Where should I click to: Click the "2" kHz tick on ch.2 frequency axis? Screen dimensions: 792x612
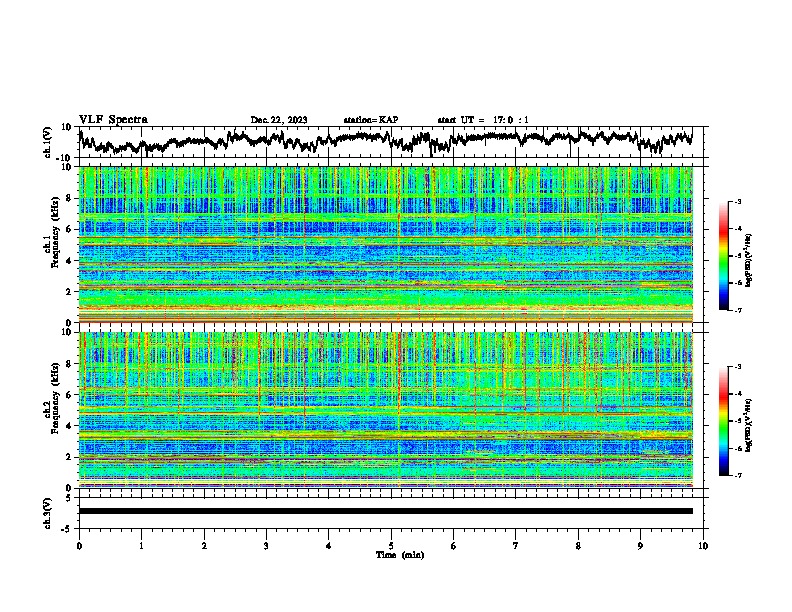coord(71,457)
